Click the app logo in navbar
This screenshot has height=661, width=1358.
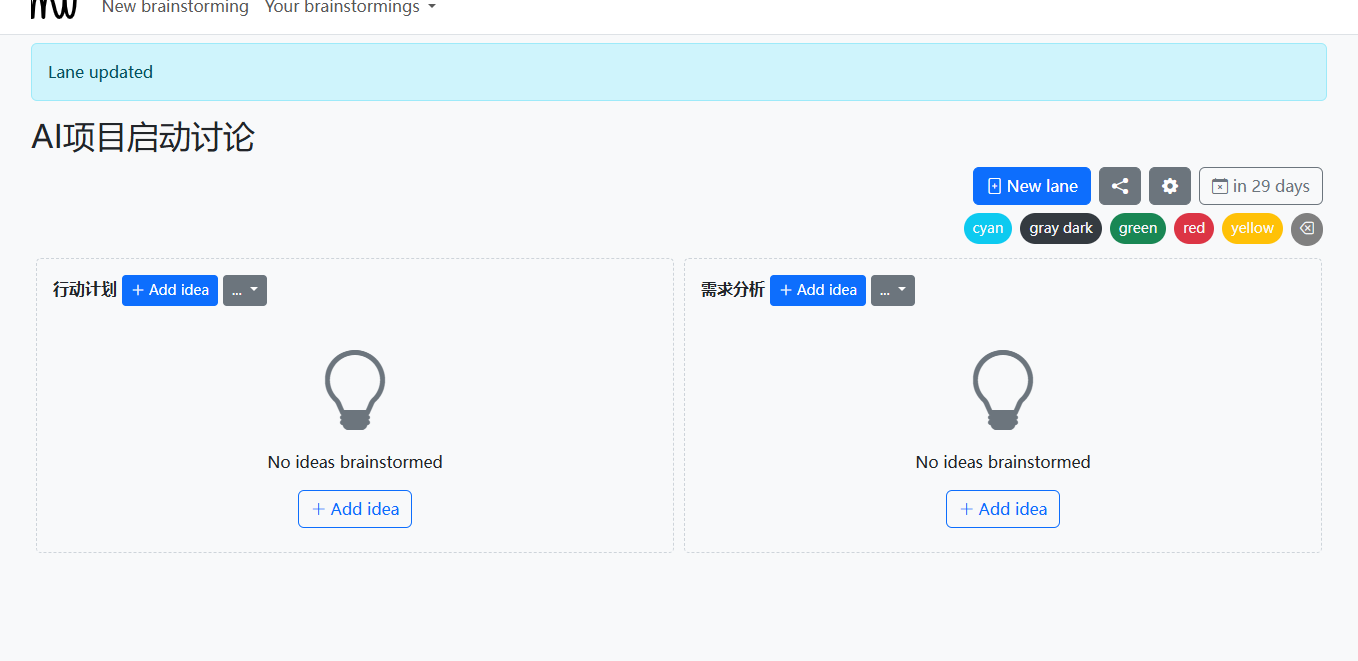coord(54,8)
